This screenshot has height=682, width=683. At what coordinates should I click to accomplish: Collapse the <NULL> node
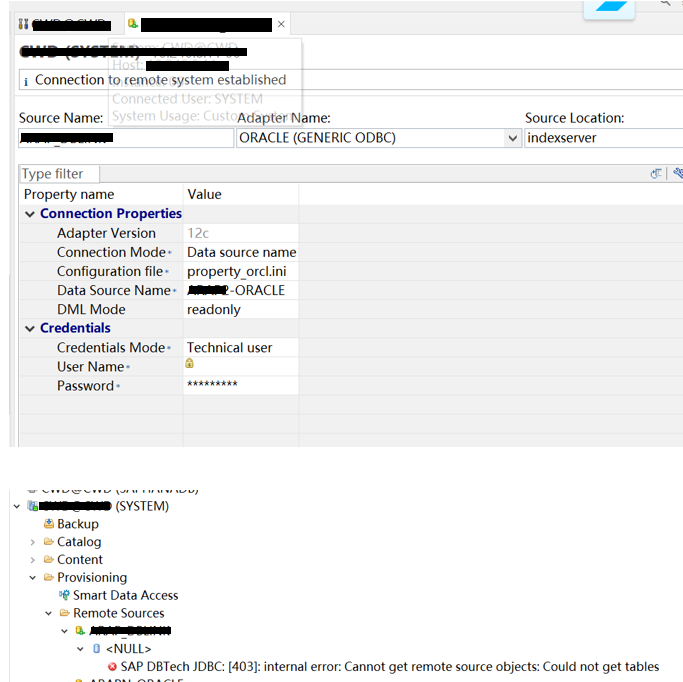[x=81, y=649]
